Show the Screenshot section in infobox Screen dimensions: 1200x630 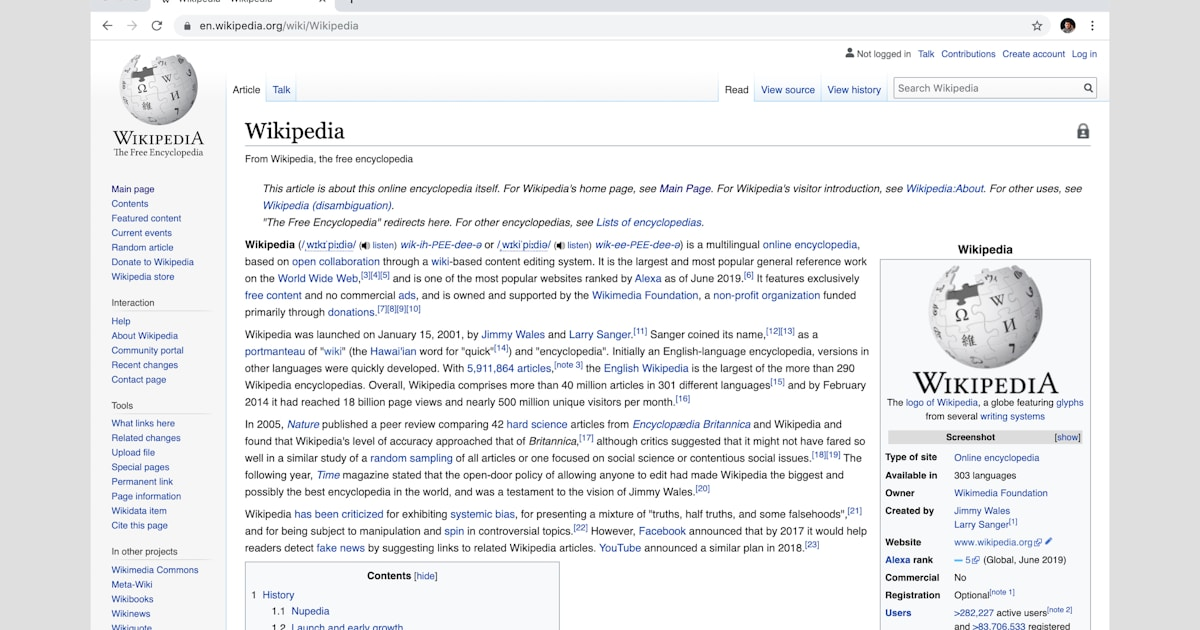pos(1067,437)
